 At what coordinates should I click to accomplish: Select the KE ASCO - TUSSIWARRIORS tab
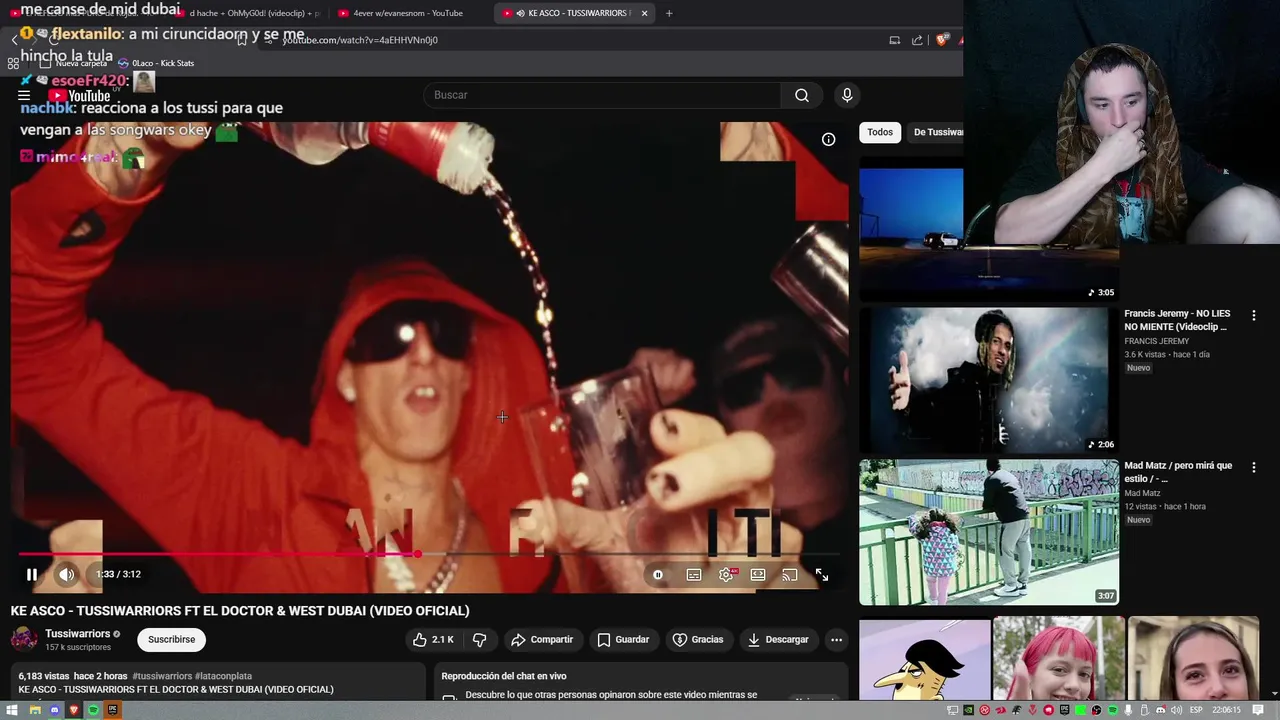(575, 13)
